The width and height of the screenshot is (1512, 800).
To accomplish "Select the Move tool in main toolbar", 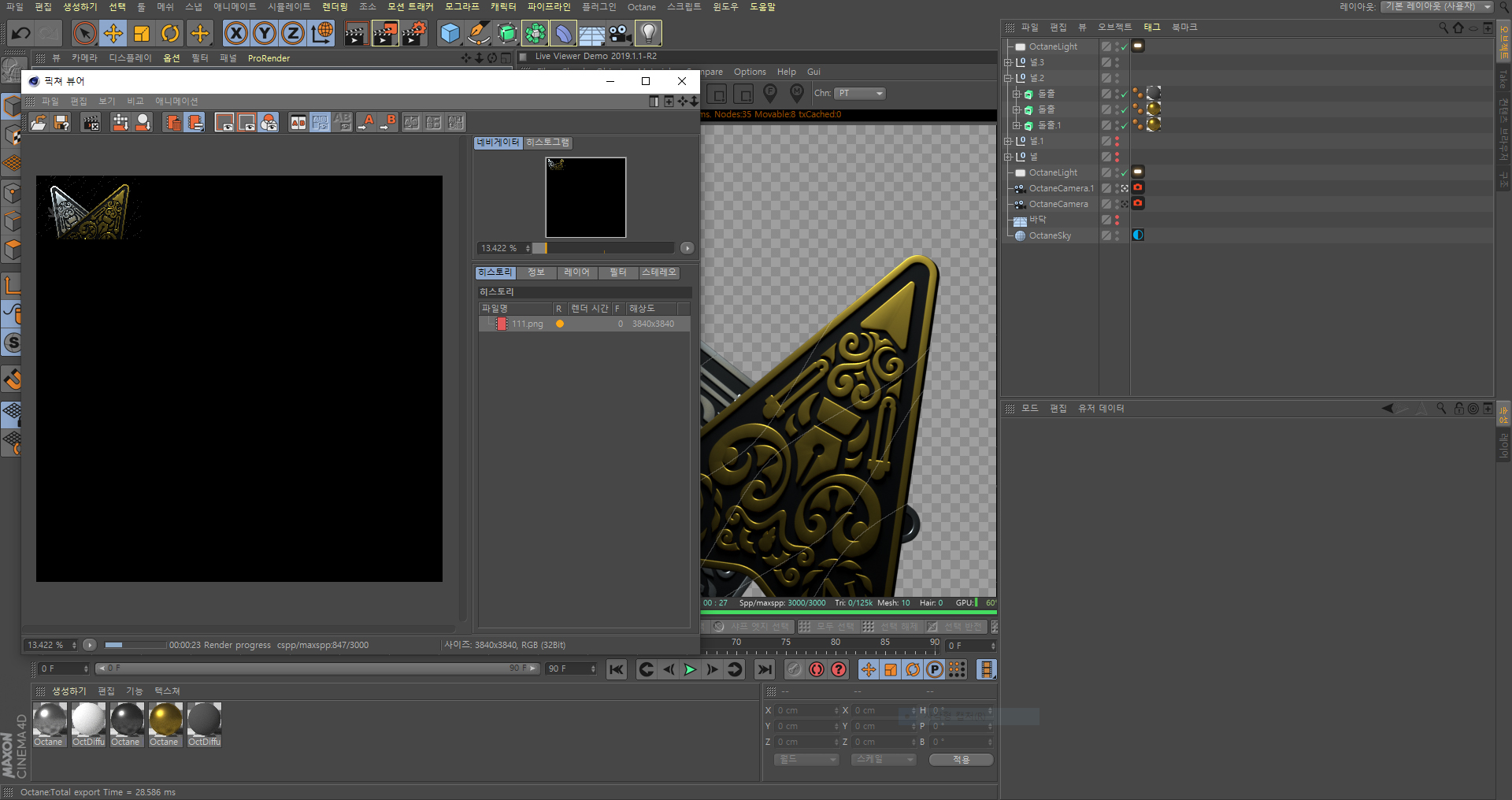I will (x=113, y=33).
